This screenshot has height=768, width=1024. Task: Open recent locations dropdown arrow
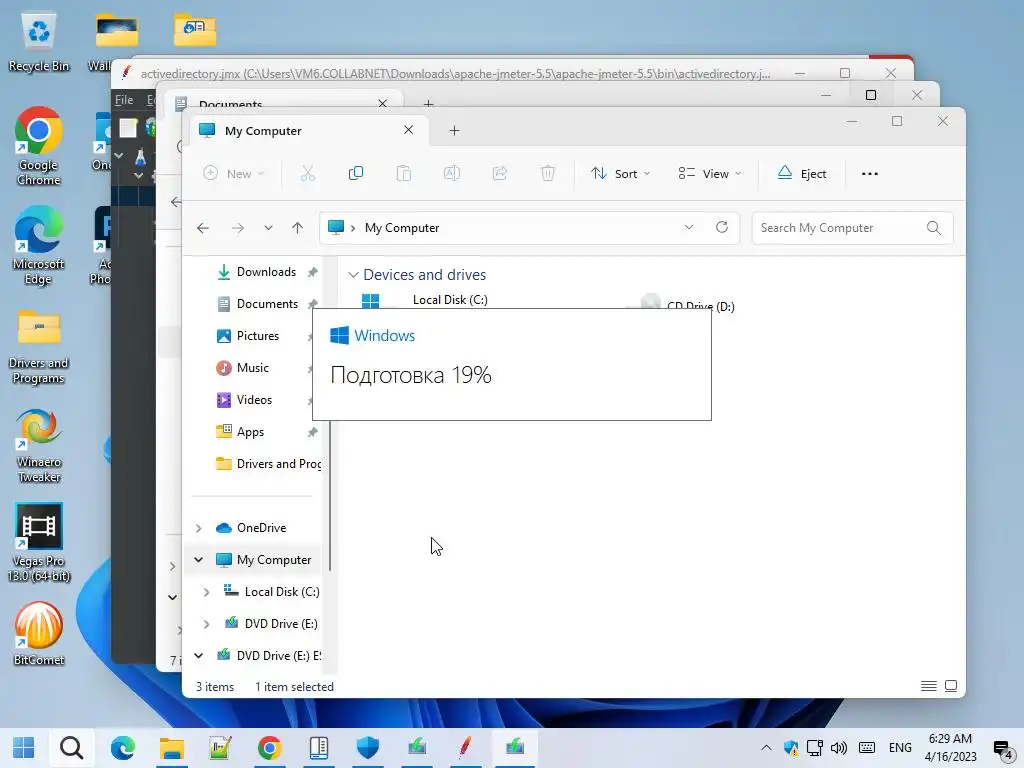point(268,228)
